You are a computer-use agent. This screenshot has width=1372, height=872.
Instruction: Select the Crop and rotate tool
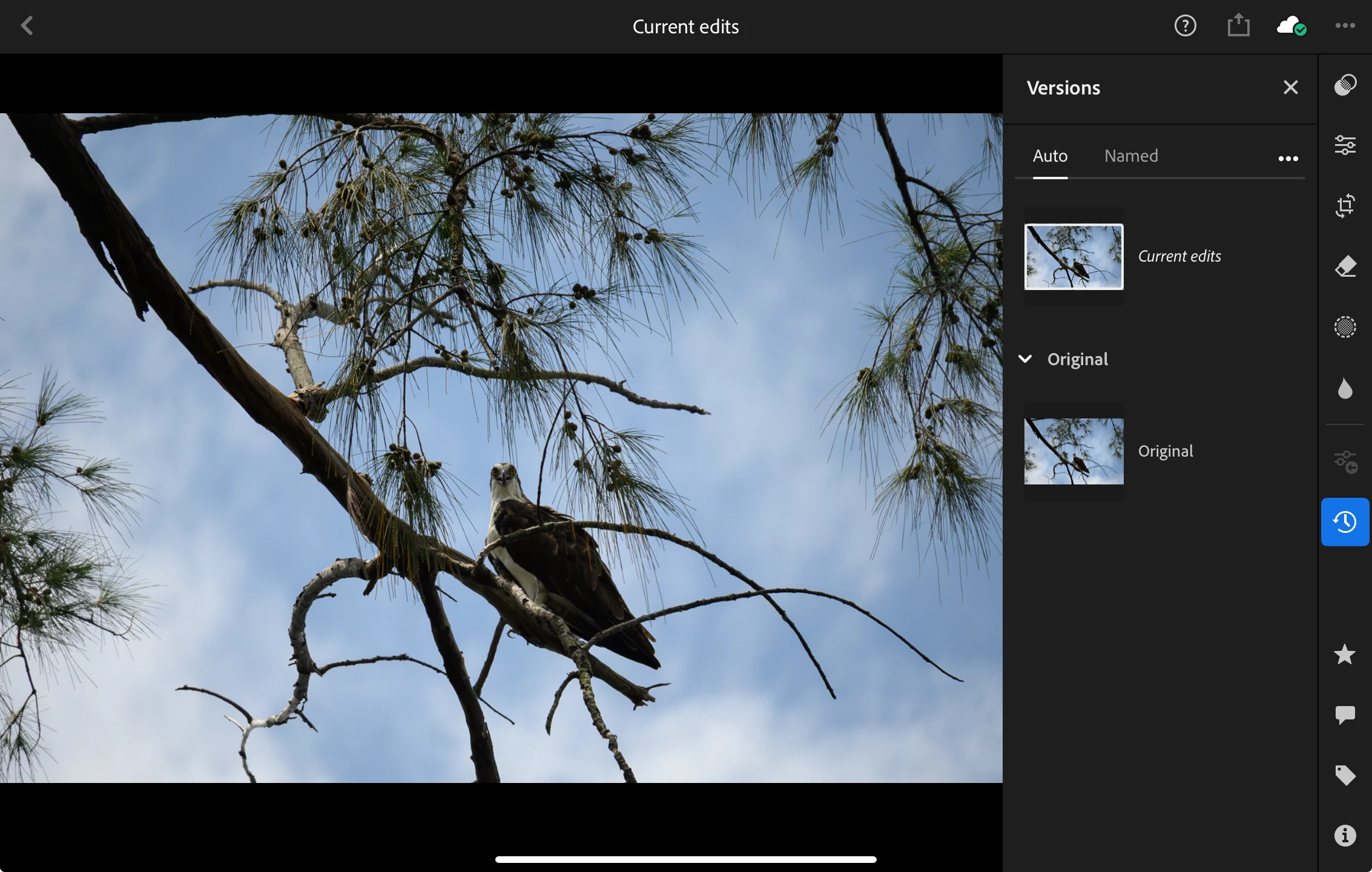(x=1345, y=206)
